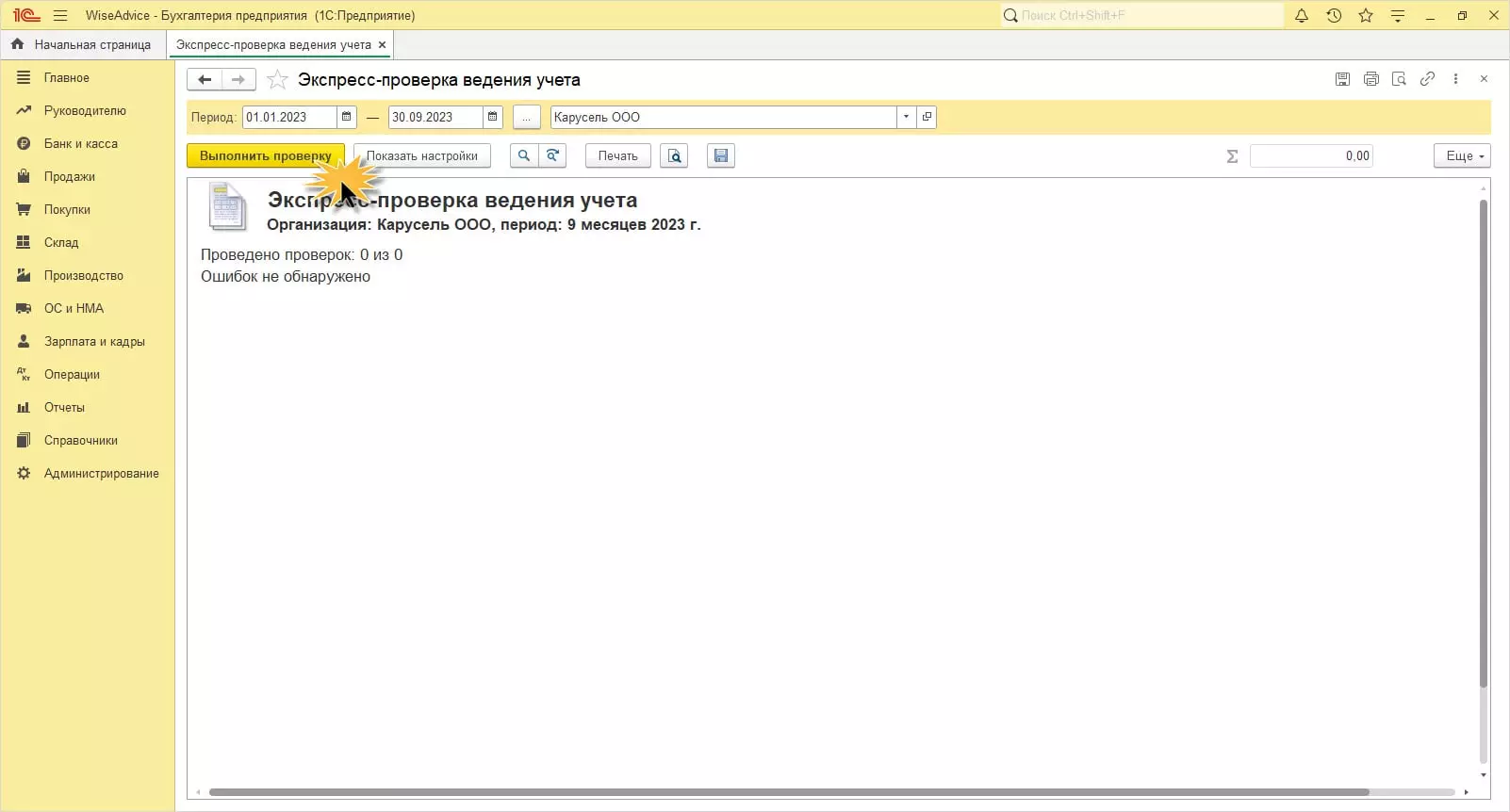Open the Банк и касса section
The width and height of the screenshot is (1510, 812).
[81, 144]
